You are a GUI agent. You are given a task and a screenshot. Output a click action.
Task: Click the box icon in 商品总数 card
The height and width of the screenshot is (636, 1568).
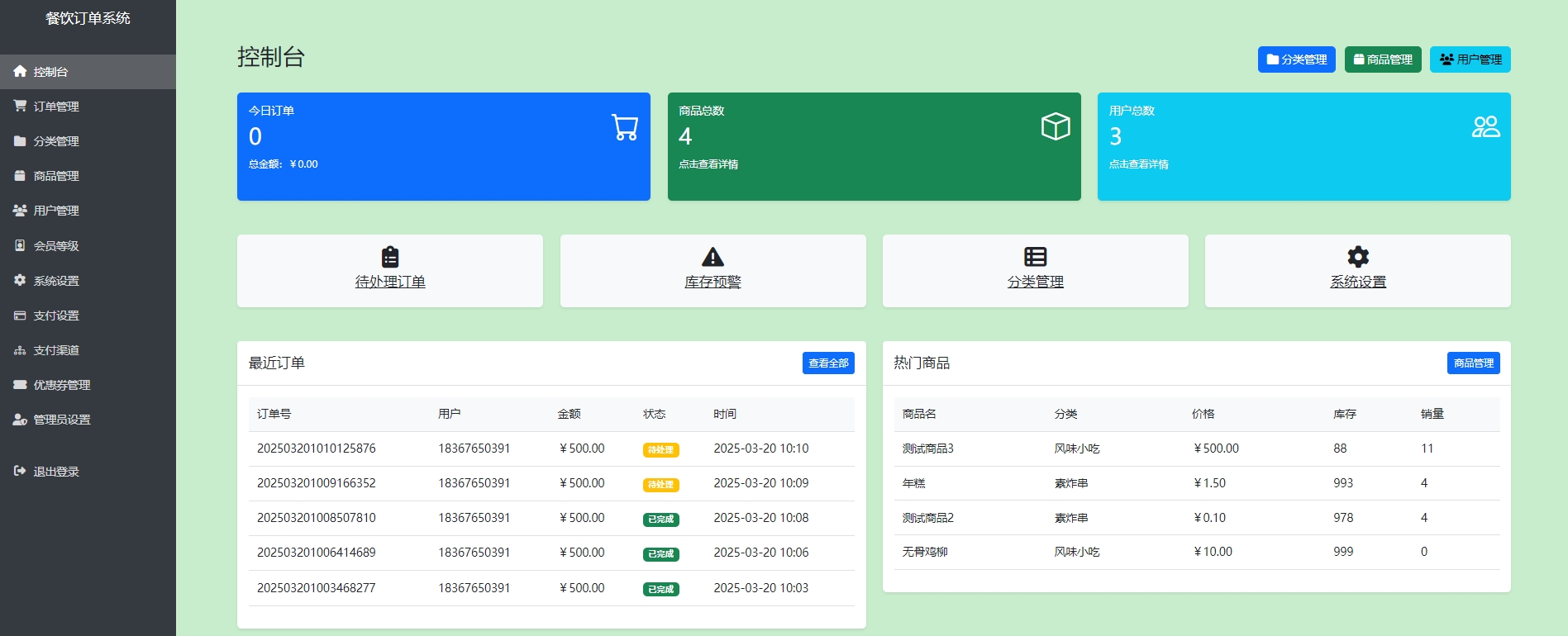(x=1056, y=126)
